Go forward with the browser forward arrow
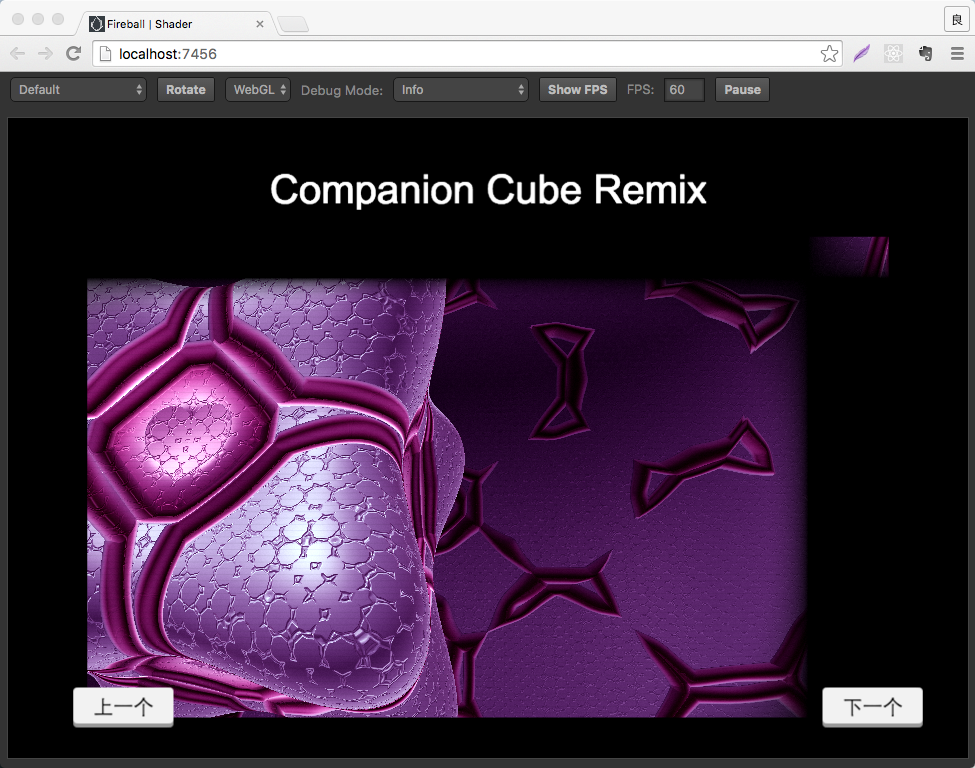Image resolution: width=975 pixels, height=768 pixels. (45, 54)
